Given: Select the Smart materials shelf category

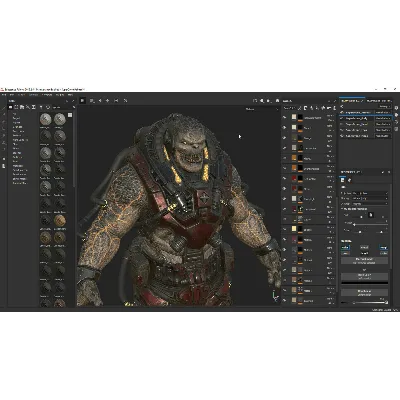Looking at the screenshot, I should (19, 170).
